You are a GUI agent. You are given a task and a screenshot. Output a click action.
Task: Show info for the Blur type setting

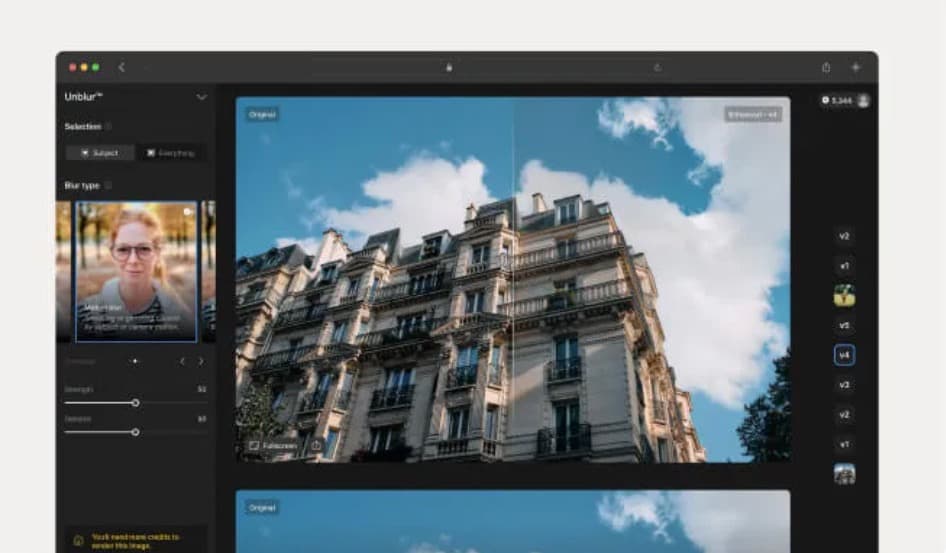[x=108, y=186]
